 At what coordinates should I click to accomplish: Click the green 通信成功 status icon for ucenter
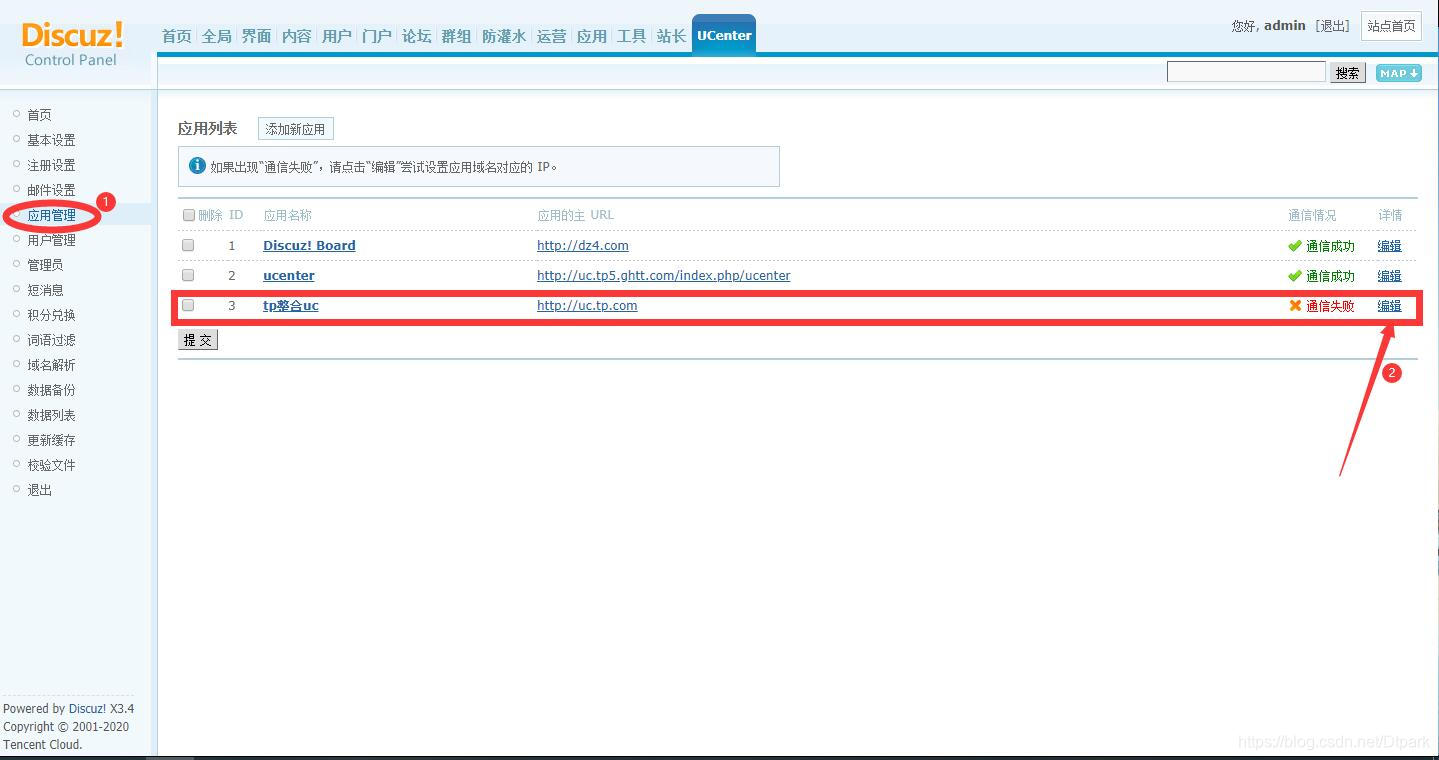point(1295,275)
